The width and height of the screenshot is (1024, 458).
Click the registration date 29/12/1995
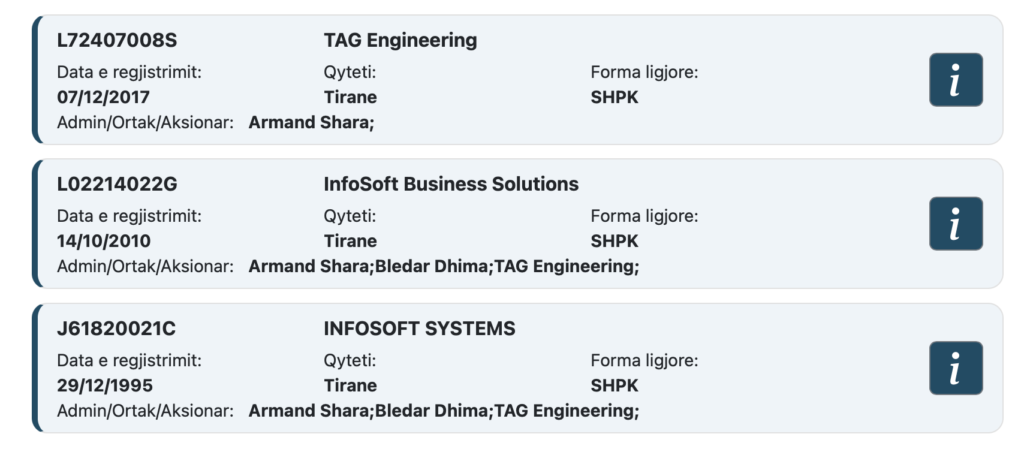[x=103, y=386]
